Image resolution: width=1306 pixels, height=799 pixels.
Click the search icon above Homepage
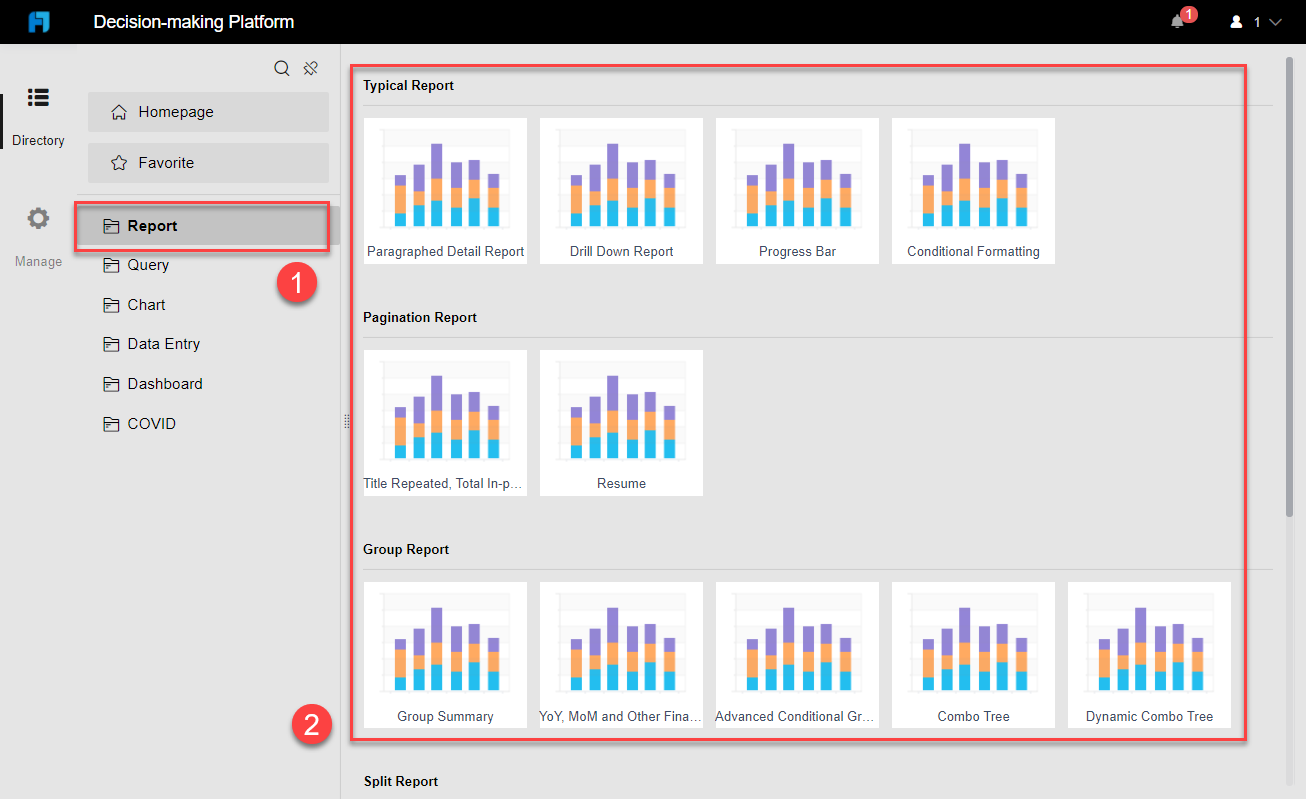coord(282,67)
